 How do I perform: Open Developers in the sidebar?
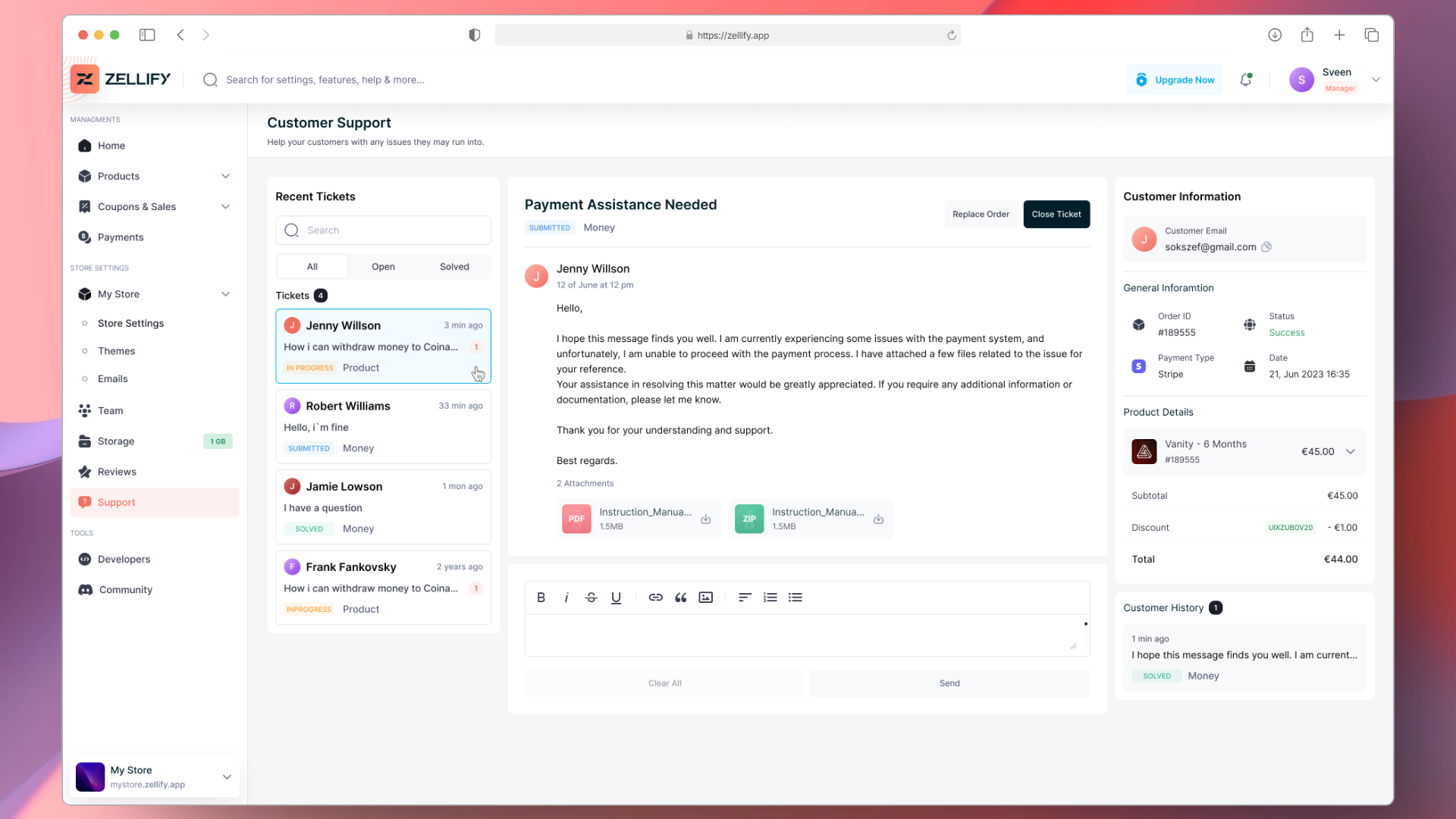155,559
